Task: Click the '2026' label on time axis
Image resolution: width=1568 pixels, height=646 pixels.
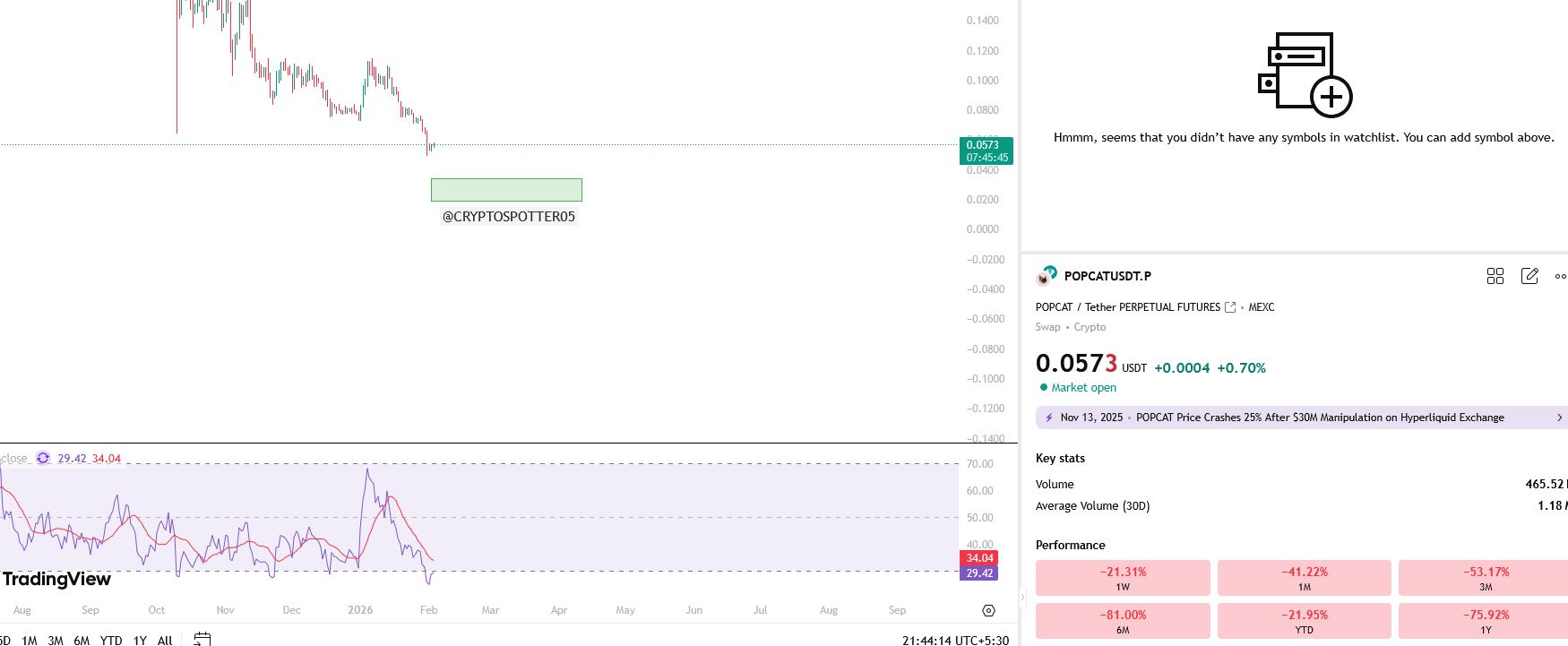Action: click(x=360, y=610)
